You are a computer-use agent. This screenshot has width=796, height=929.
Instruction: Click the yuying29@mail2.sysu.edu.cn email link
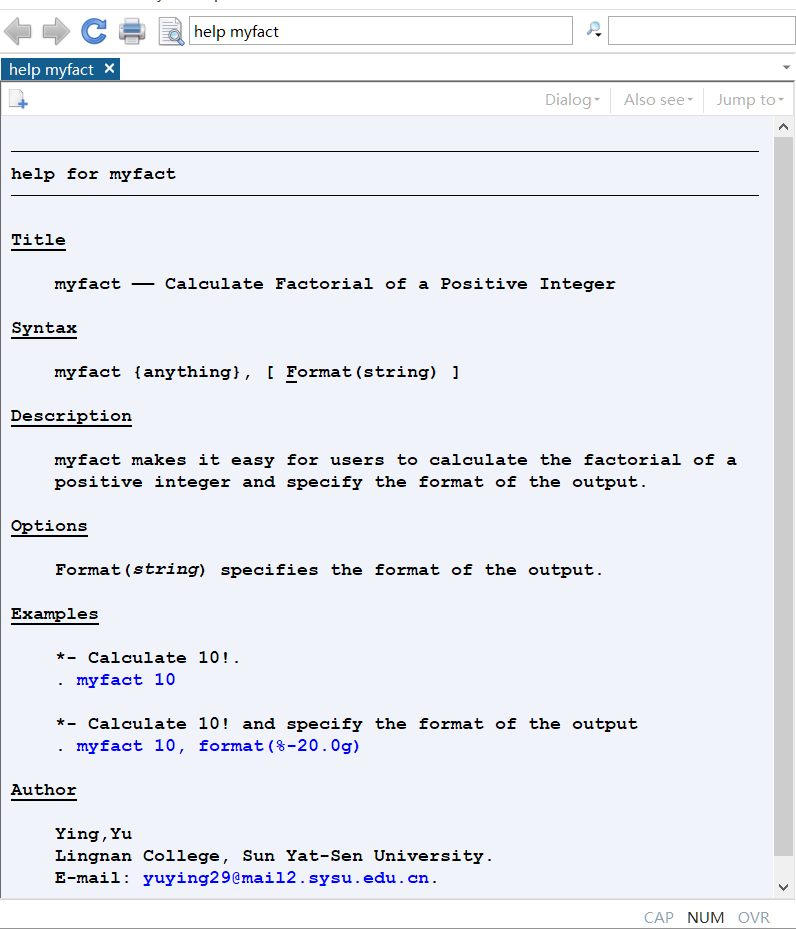[x=286, y=877]
